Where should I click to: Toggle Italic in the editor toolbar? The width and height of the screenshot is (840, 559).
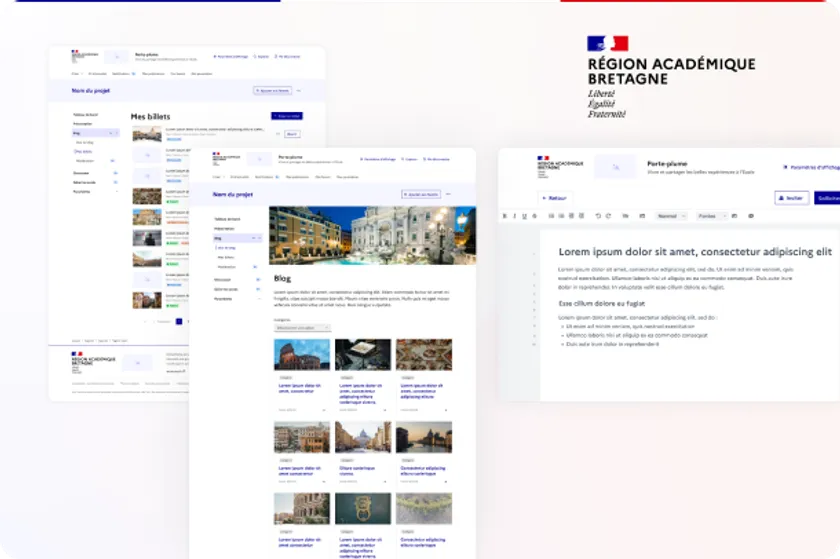click(x=514, y=216)
